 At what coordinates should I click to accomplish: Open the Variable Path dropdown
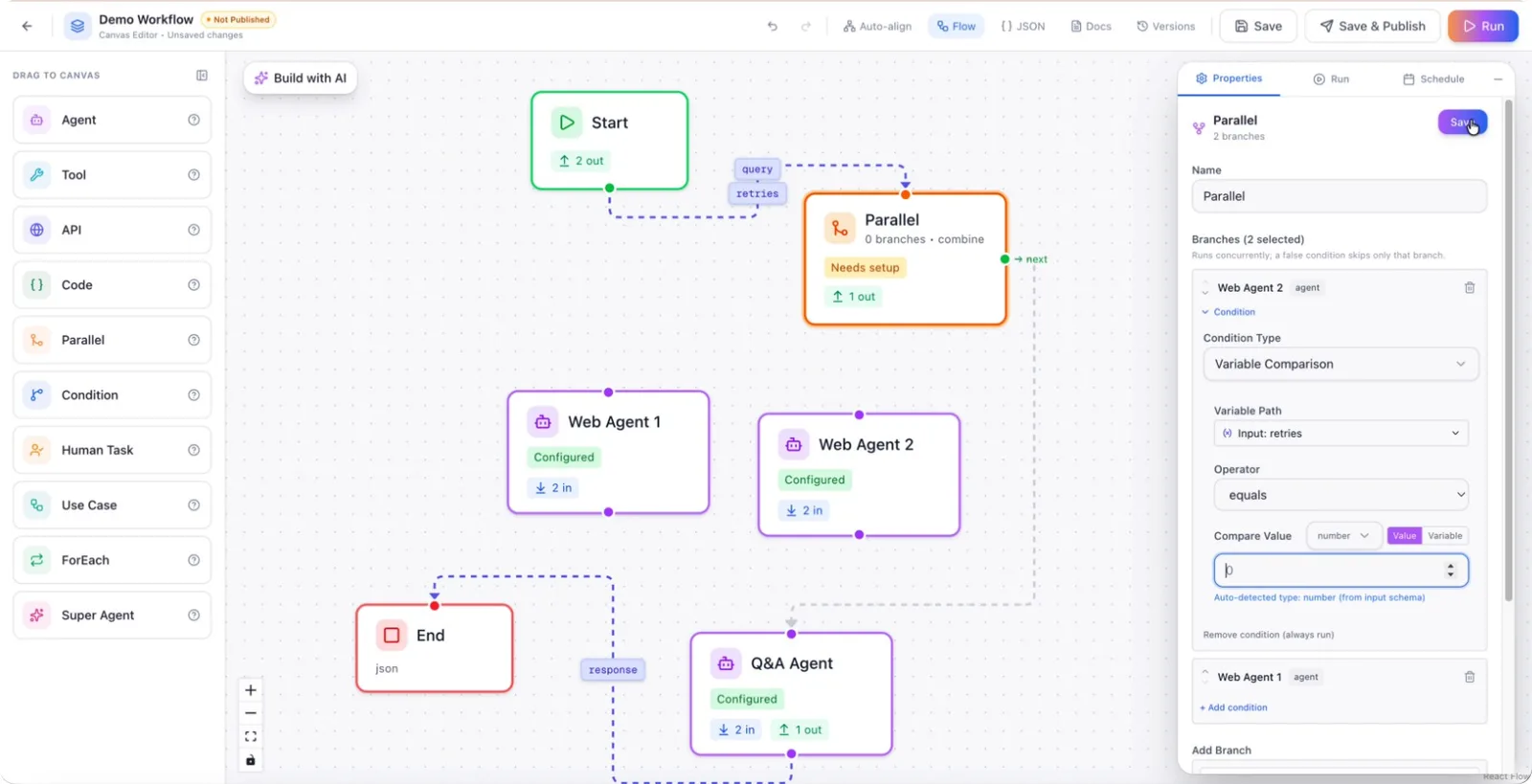coord(1340,433)
